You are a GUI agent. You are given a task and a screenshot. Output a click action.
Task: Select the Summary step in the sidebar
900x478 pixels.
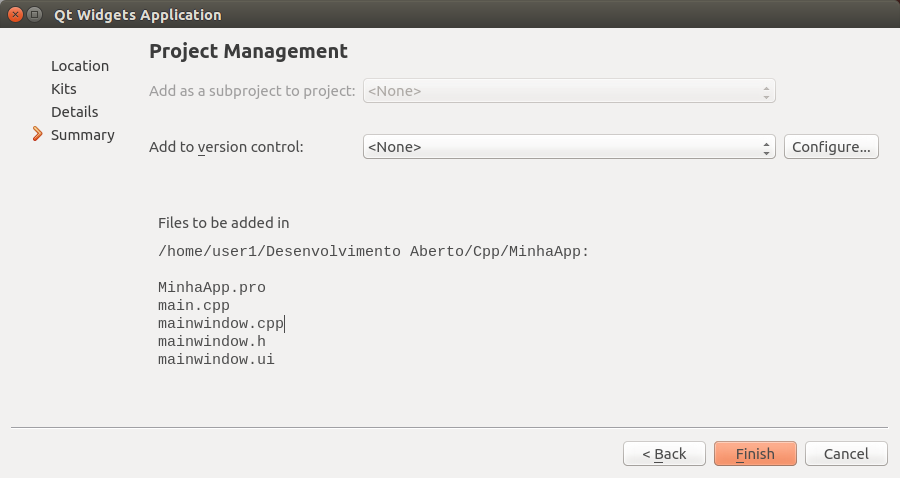[83, 135]
